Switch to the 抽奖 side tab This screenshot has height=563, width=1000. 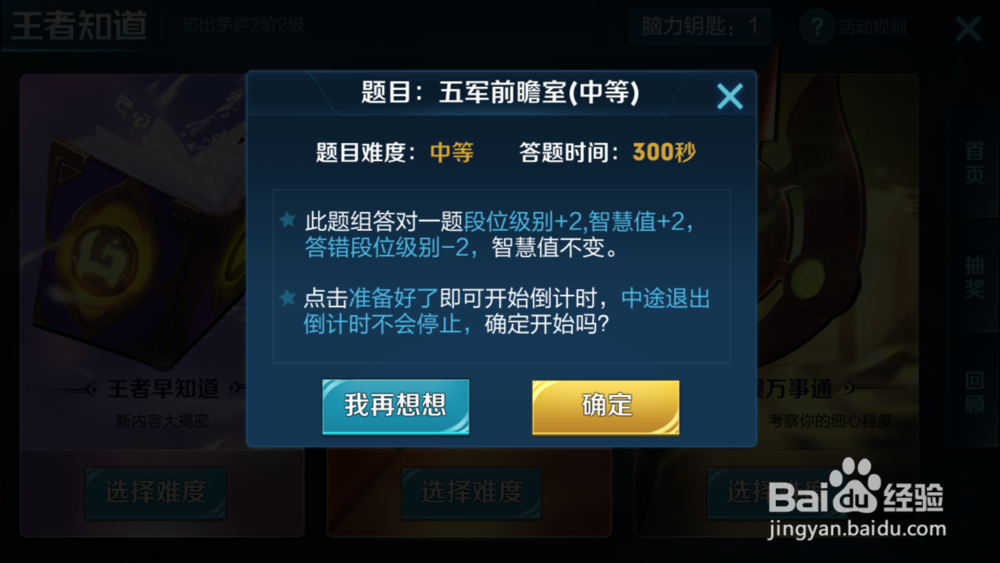[974, 277]
